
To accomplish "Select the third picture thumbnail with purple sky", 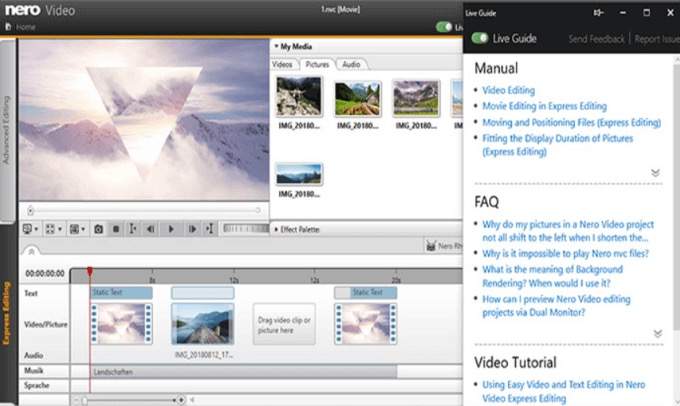I will pos(416,98).
